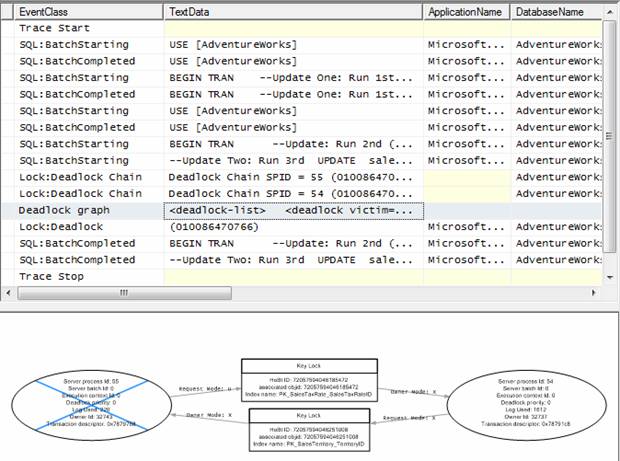Click the Request Mode: U edge label

[205, 388]
